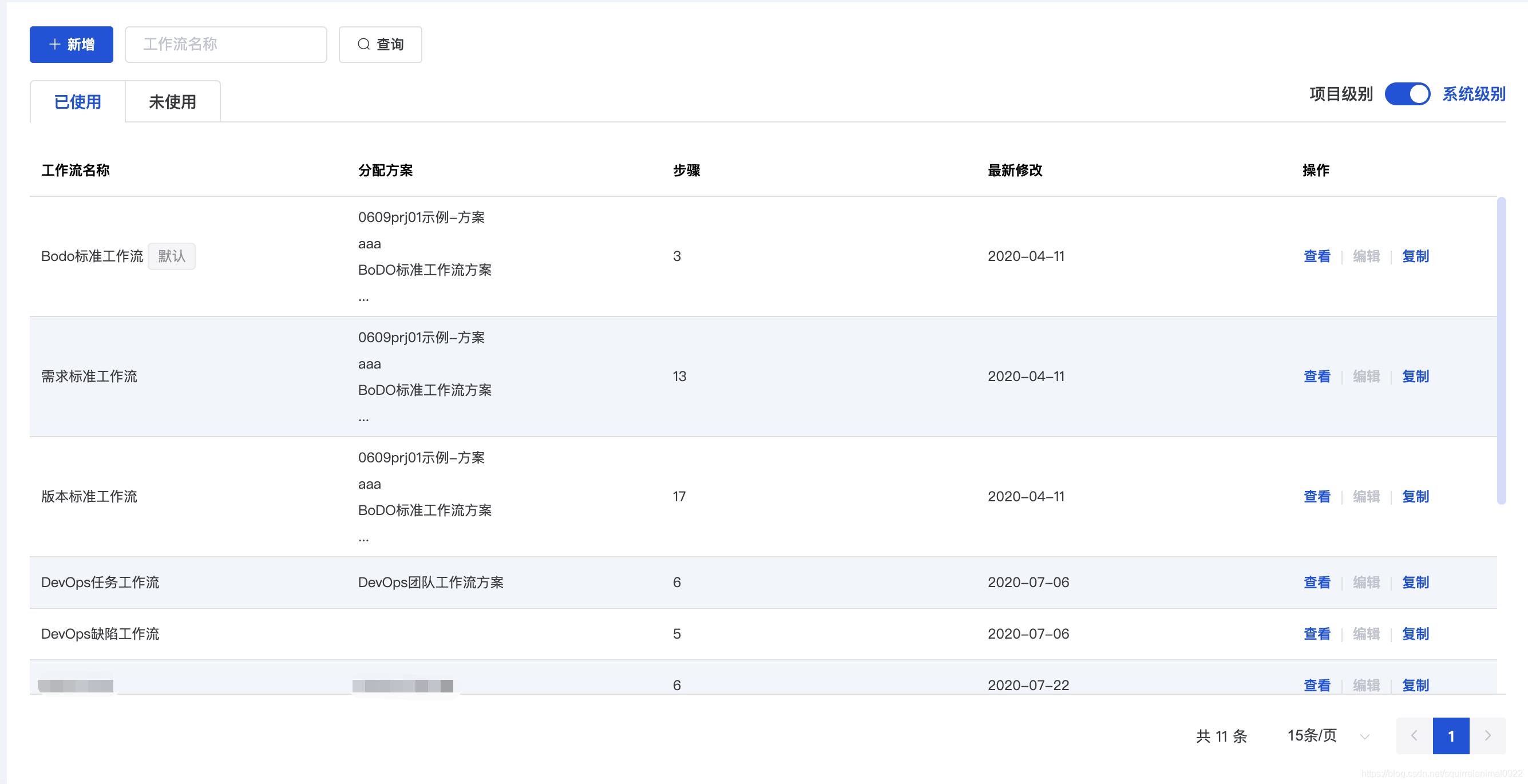Click step count 17 of 版本标准工作流
Screen dimensions: 1528x784
click(x=680, y=496)
